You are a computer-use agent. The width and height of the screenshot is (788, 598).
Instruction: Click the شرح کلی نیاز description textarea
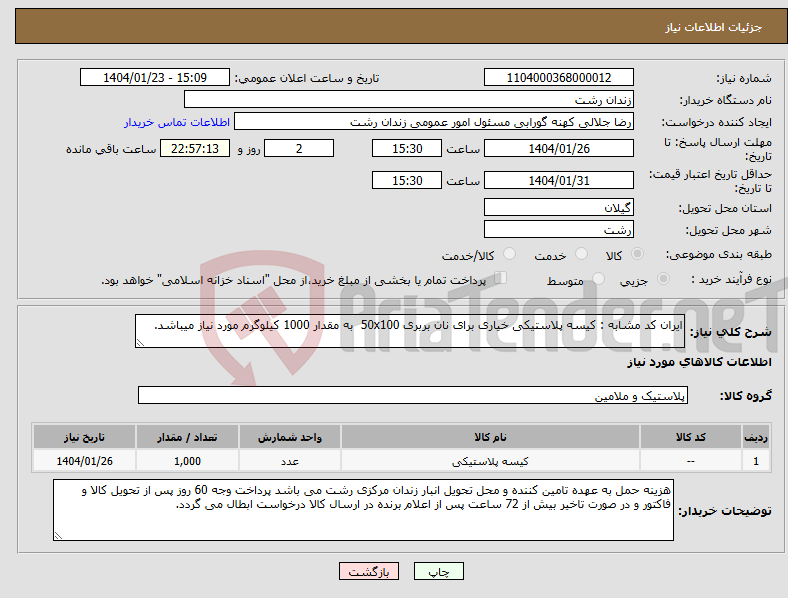[410, 331]
